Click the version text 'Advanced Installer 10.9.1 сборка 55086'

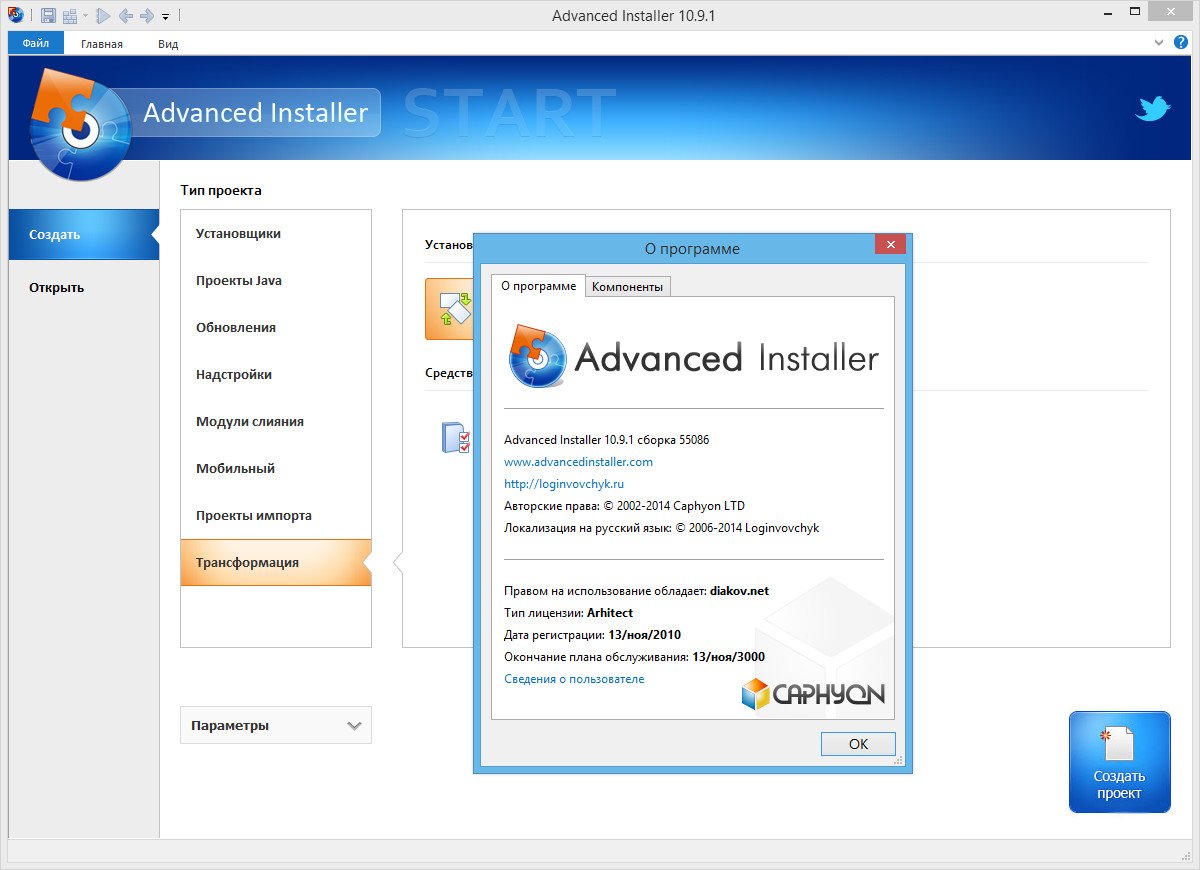(606, 440)
